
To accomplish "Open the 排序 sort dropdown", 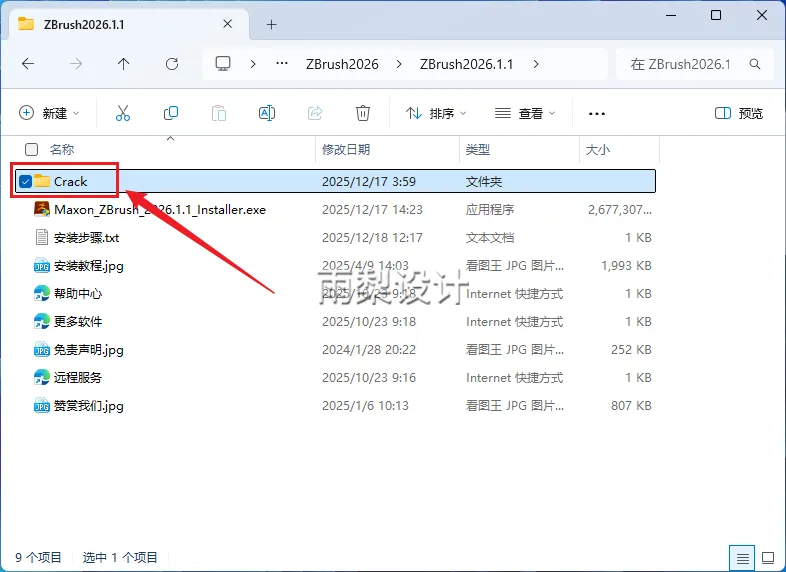I will 435,113.
